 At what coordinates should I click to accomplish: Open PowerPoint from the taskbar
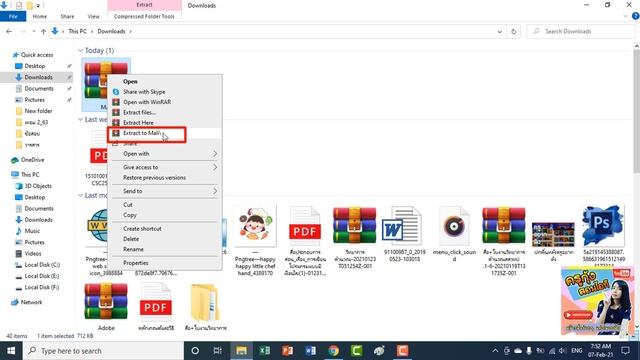(x=288, y=351)
